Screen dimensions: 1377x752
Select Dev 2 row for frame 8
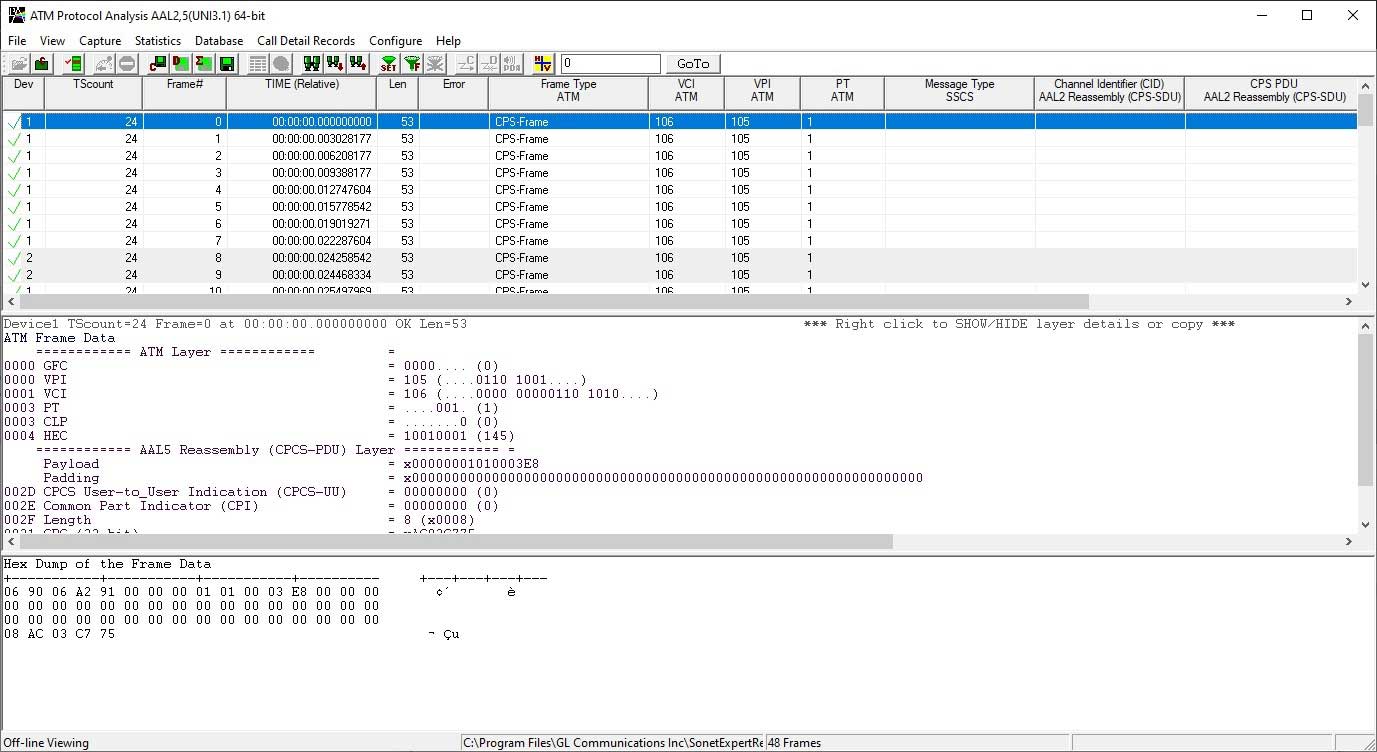[x=679, y=258]
